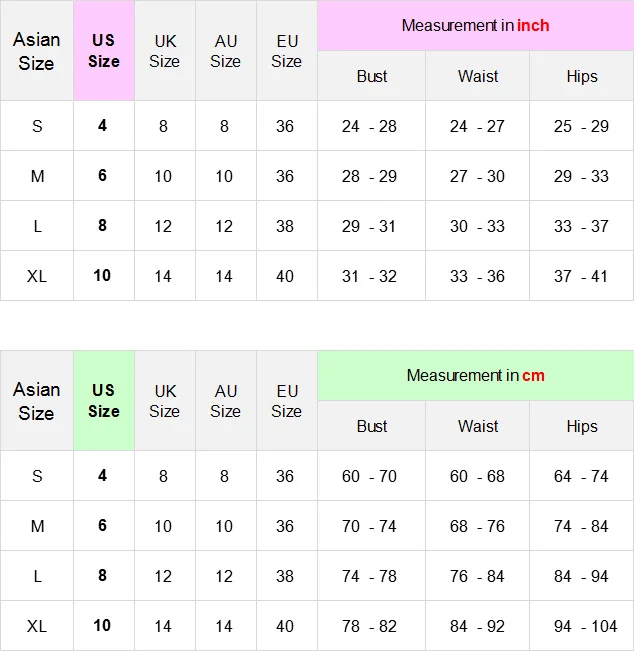The image size is (634, 651).
Task: Select the green US Size header cell
Action: [104, 401]
